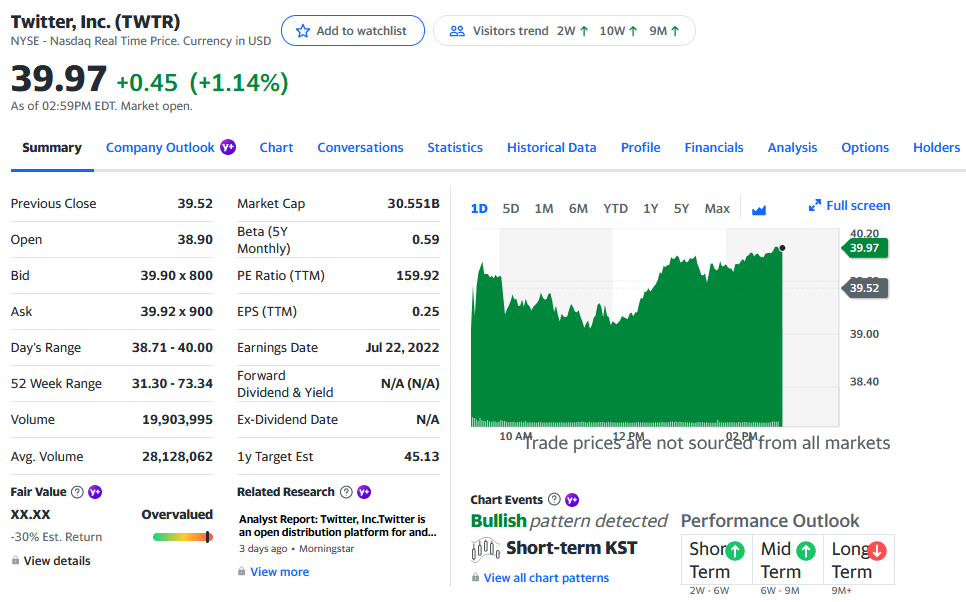The image size is (966, 602).
Task: Click the green up arrow for Short Term
Action: point(735,550)
